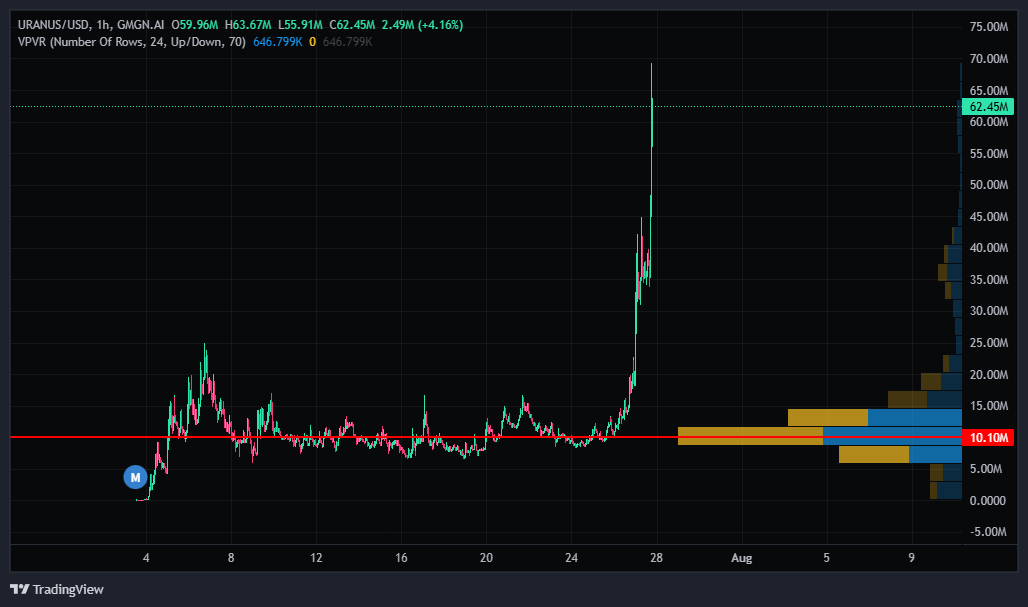
Task: Click the blue M marker on chart
Action: coord(135,477)
